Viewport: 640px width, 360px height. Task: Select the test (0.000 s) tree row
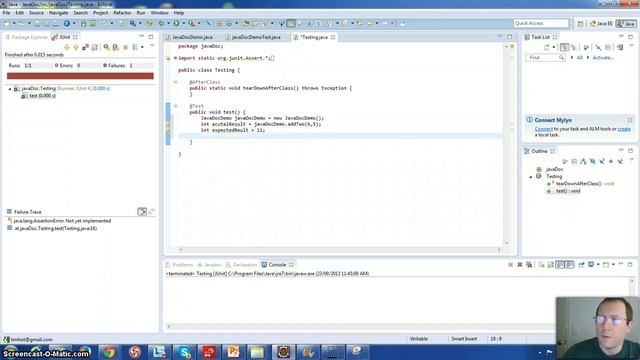coord(39,96)
